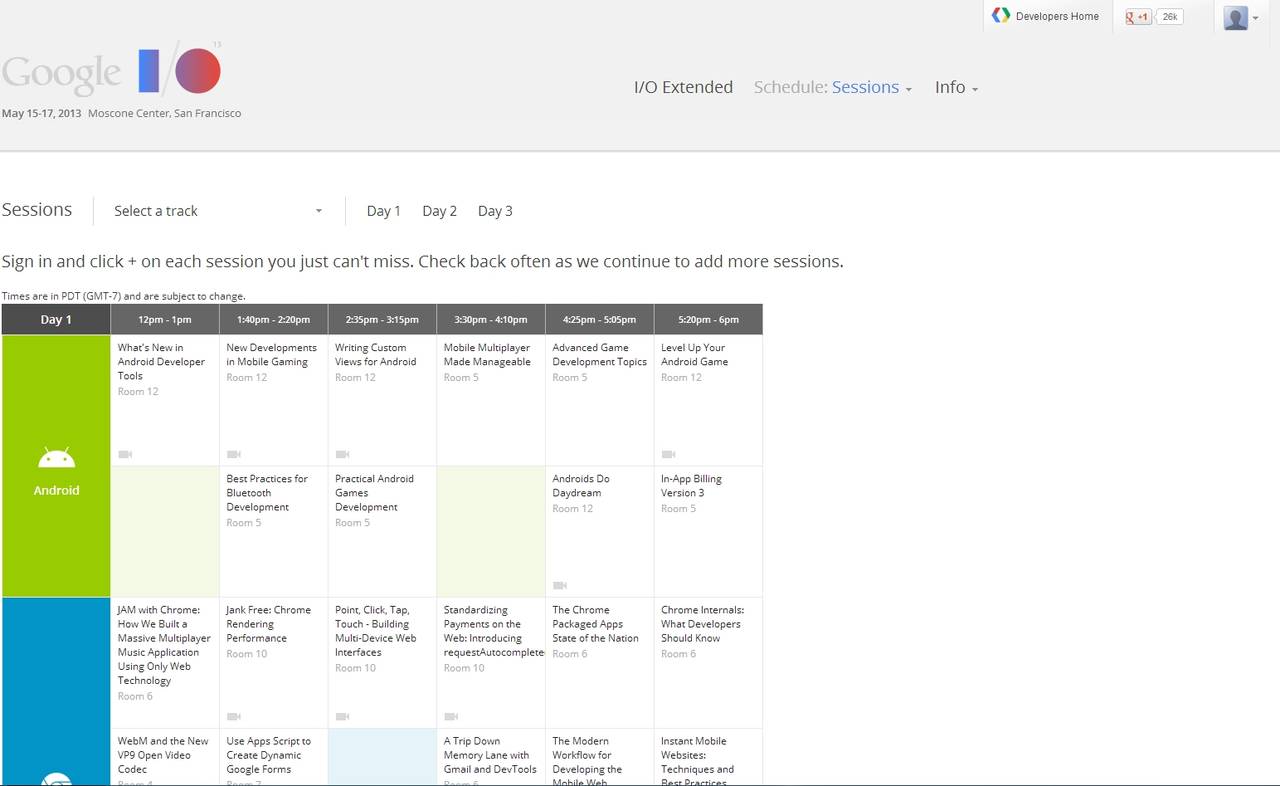Open Use Apps Script to Create Dynamic Google Forms
This screenshot has width=1280, height=786.
[268, 755]
